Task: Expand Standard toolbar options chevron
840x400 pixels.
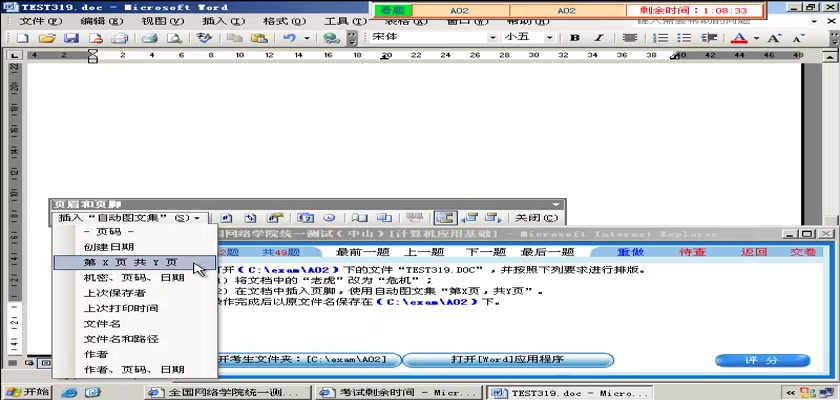Action: coord(351,38)
